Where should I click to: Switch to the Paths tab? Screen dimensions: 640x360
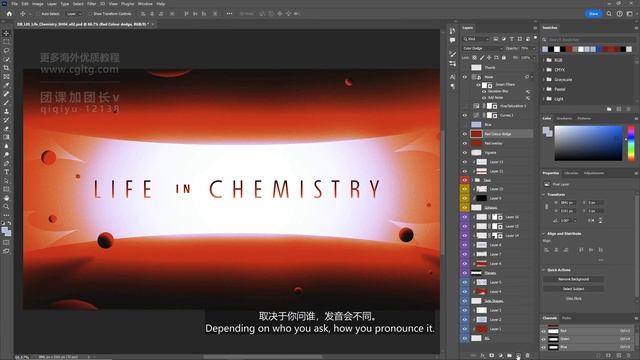coord(567,318)
